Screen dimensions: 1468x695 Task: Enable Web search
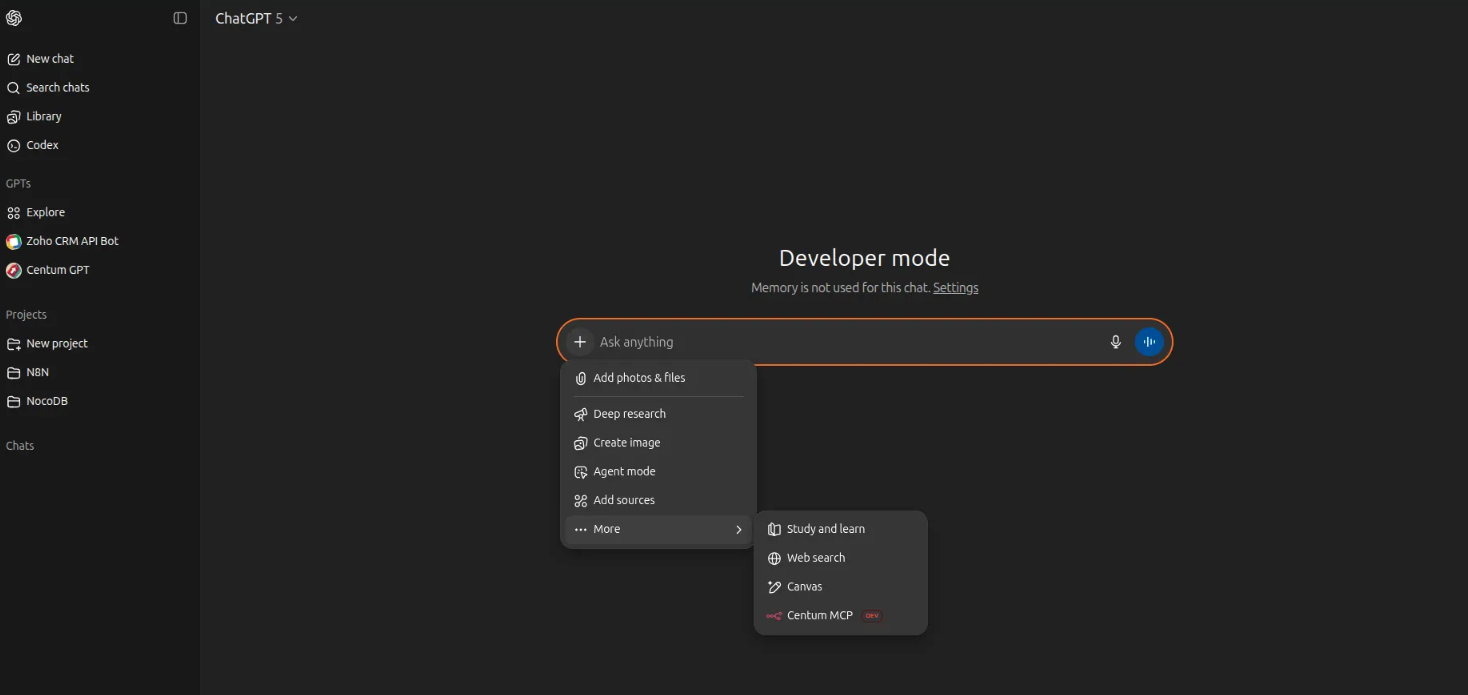(840, 559)
